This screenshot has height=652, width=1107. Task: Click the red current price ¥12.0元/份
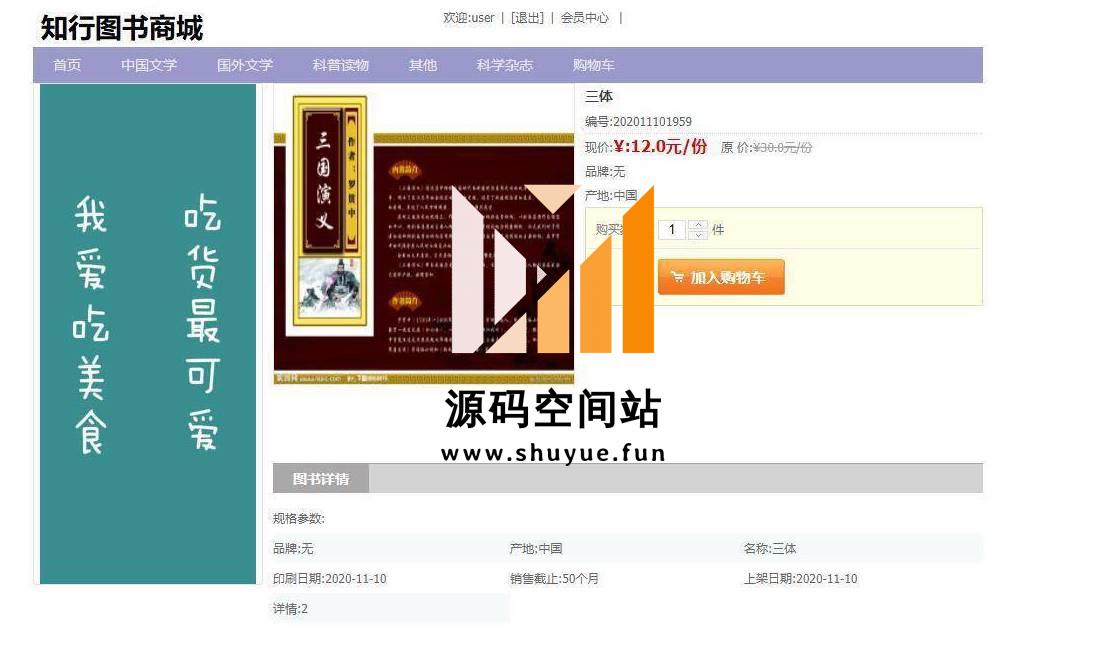(x=660, y=146)
